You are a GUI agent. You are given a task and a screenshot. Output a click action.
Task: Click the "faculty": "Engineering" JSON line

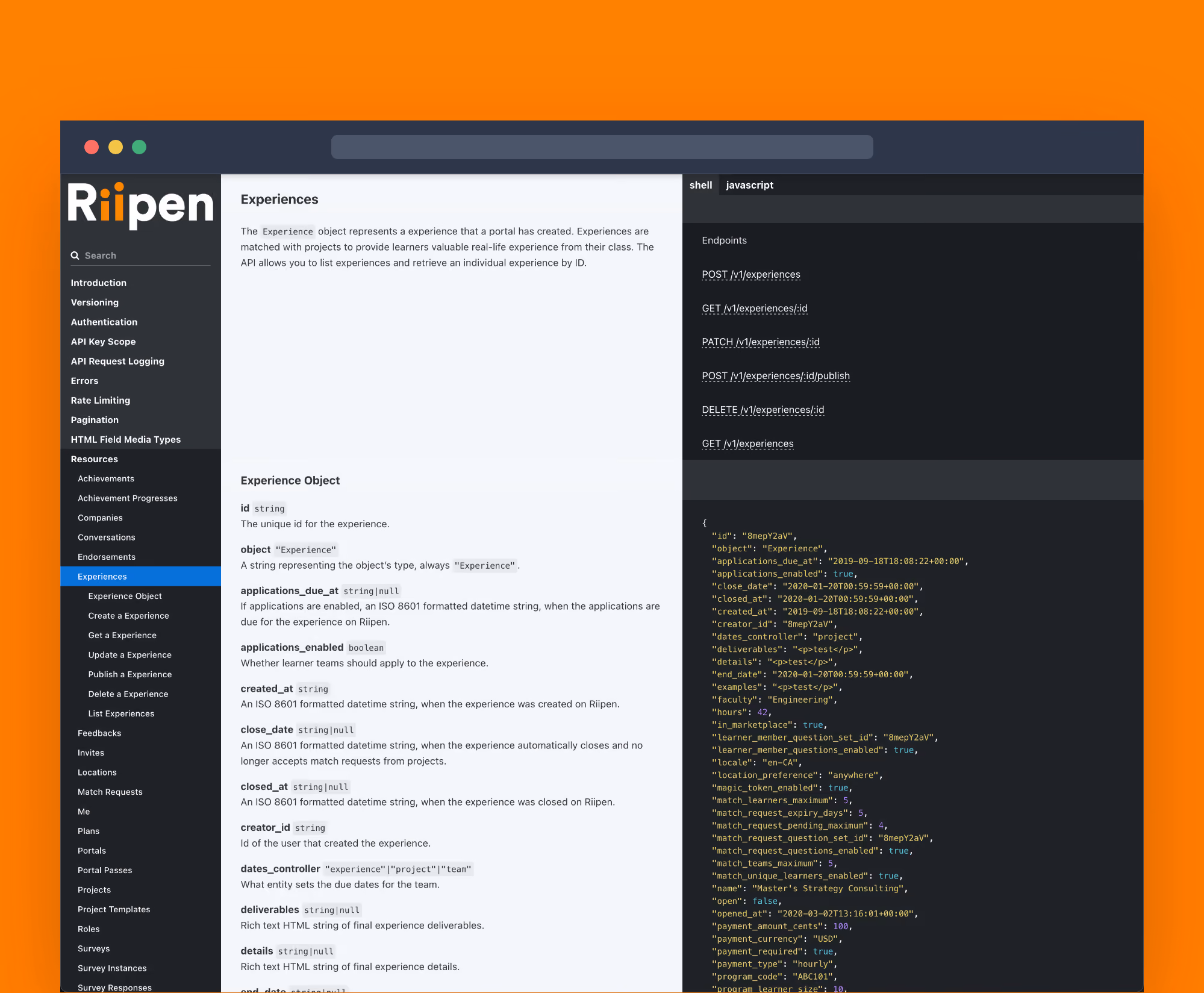point(774,700)
